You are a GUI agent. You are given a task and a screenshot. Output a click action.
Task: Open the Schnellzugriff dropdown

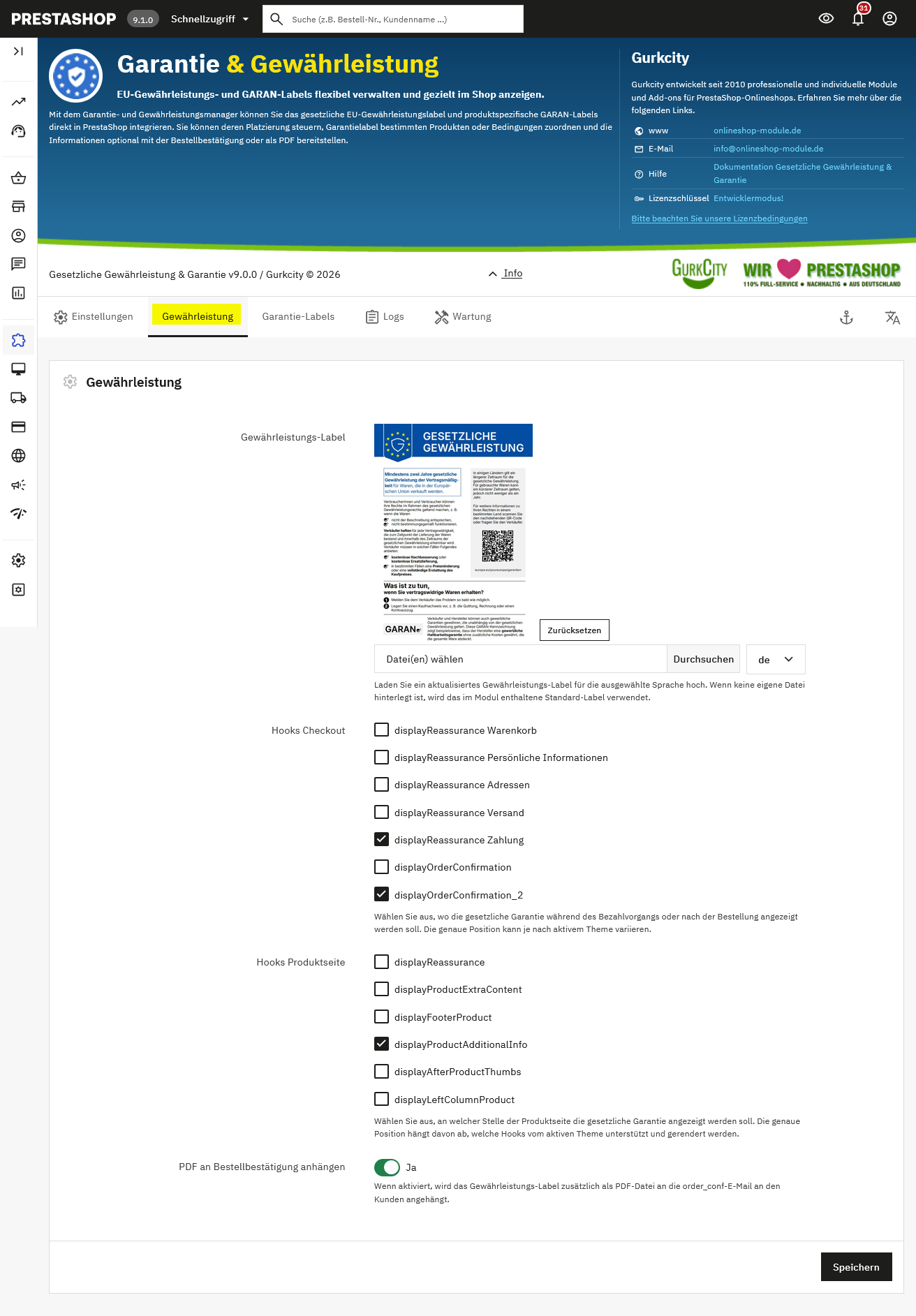(x=209, y=19)
